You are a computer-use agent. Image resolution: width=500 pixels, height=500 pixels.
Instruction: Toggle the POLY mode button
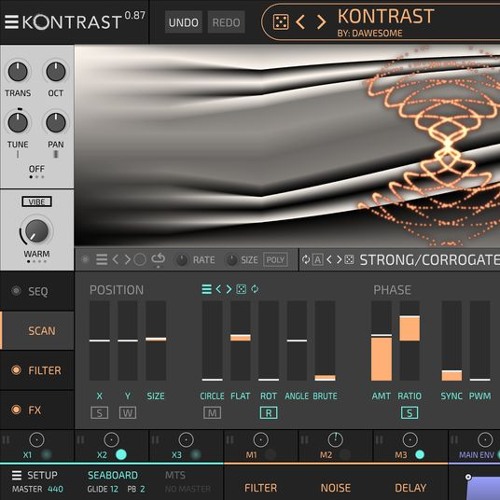click(x=275, y=260)
